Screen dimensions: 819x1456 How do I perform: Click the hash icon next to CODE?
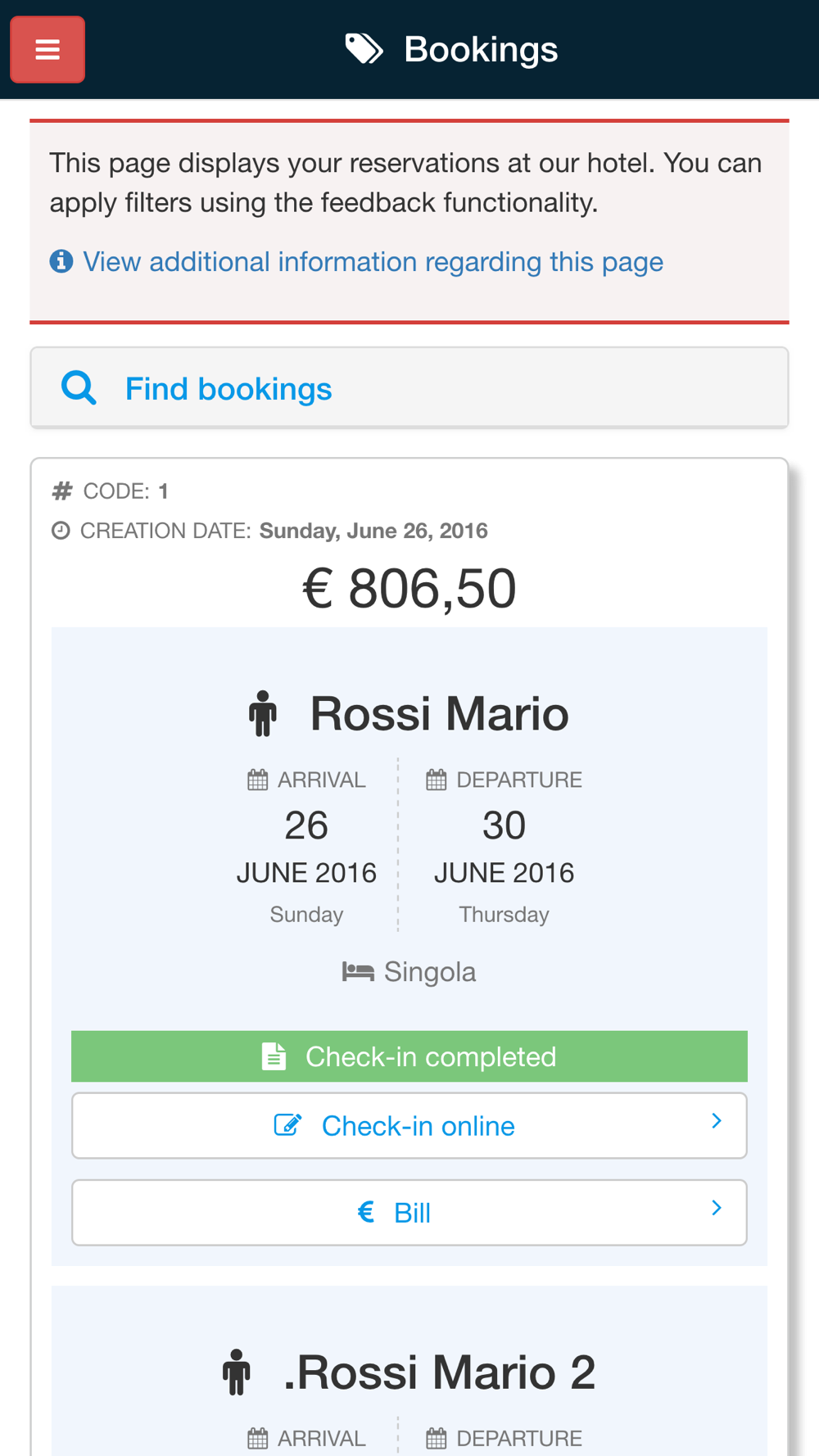pos(62,491)
